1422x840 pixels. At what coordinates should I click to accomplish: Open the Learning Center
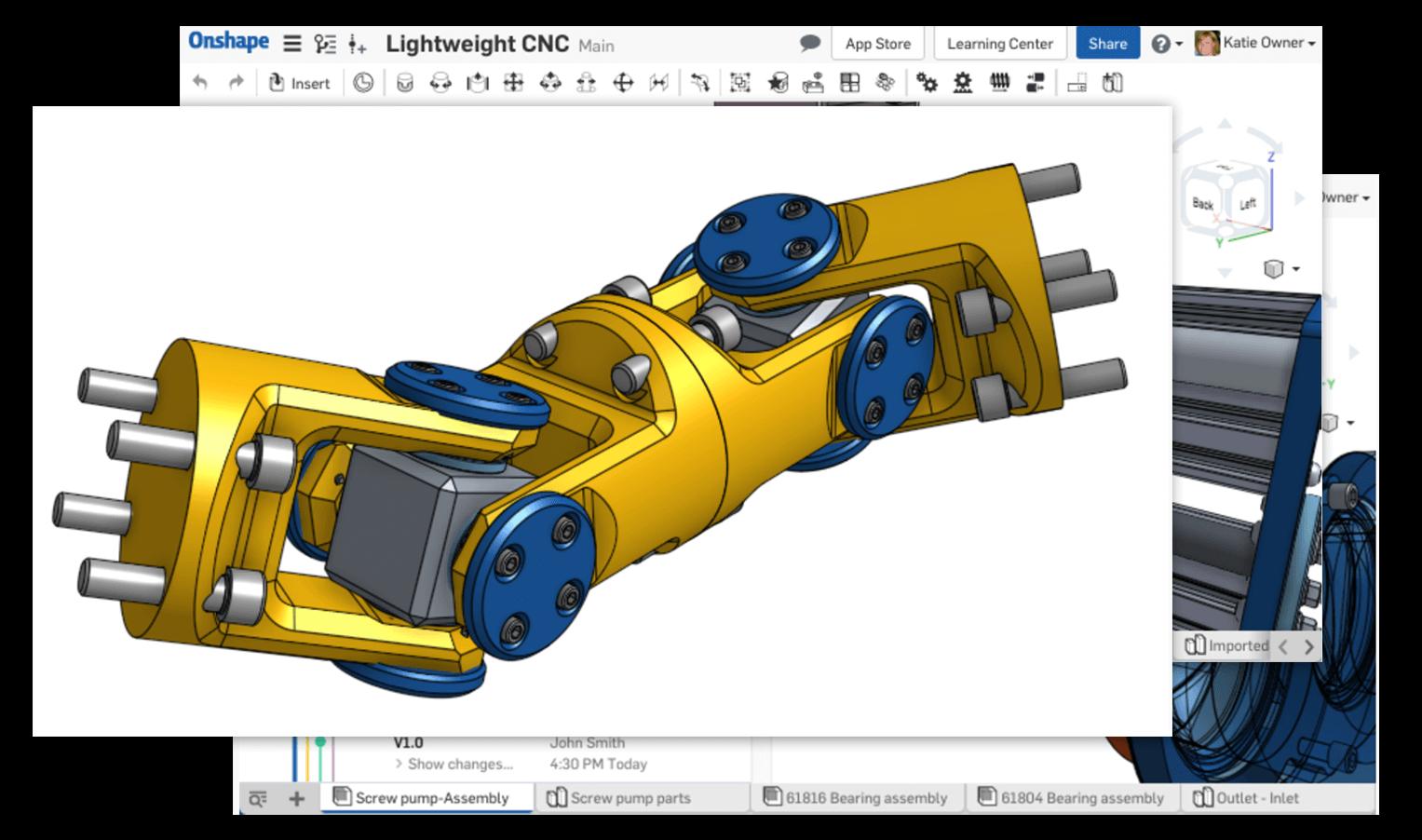tap(999, 43)
